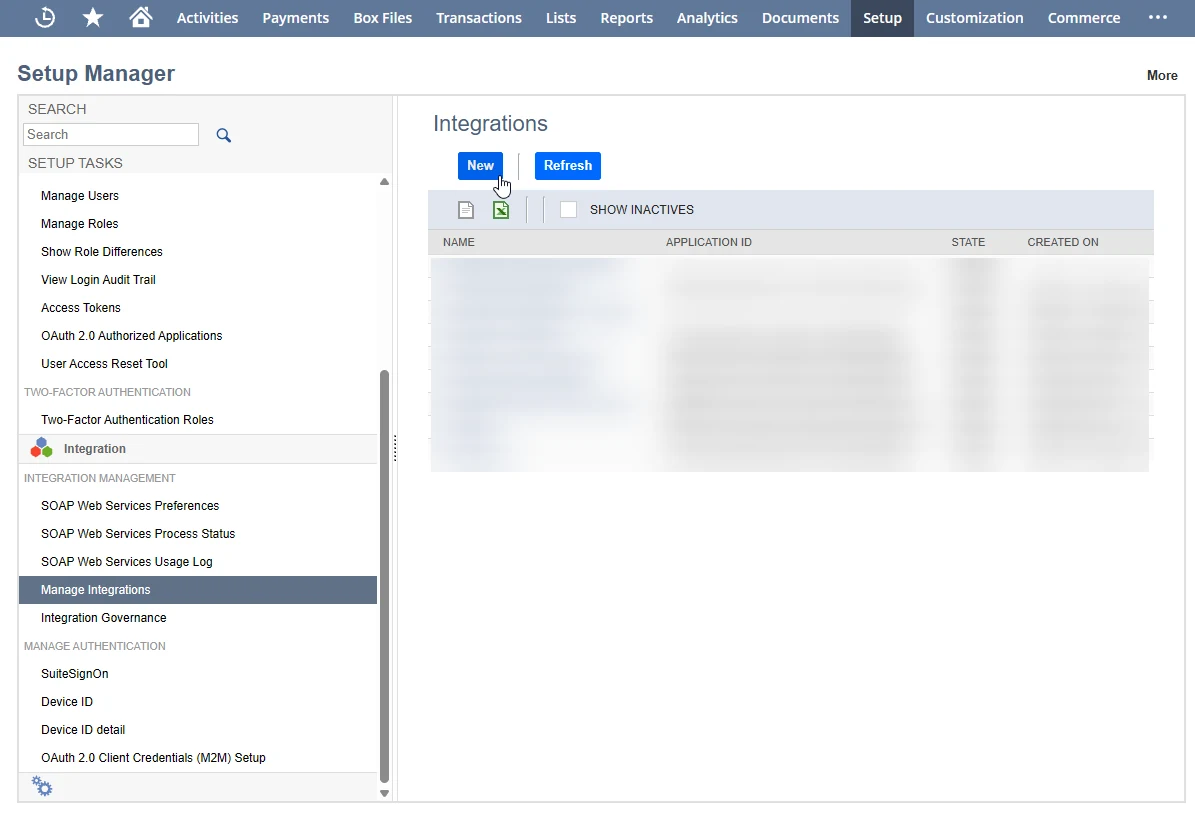Select Manage Integrations
Image resolution: width=1195 pixels, height=813 pixels.
click(x=198, y=590)
